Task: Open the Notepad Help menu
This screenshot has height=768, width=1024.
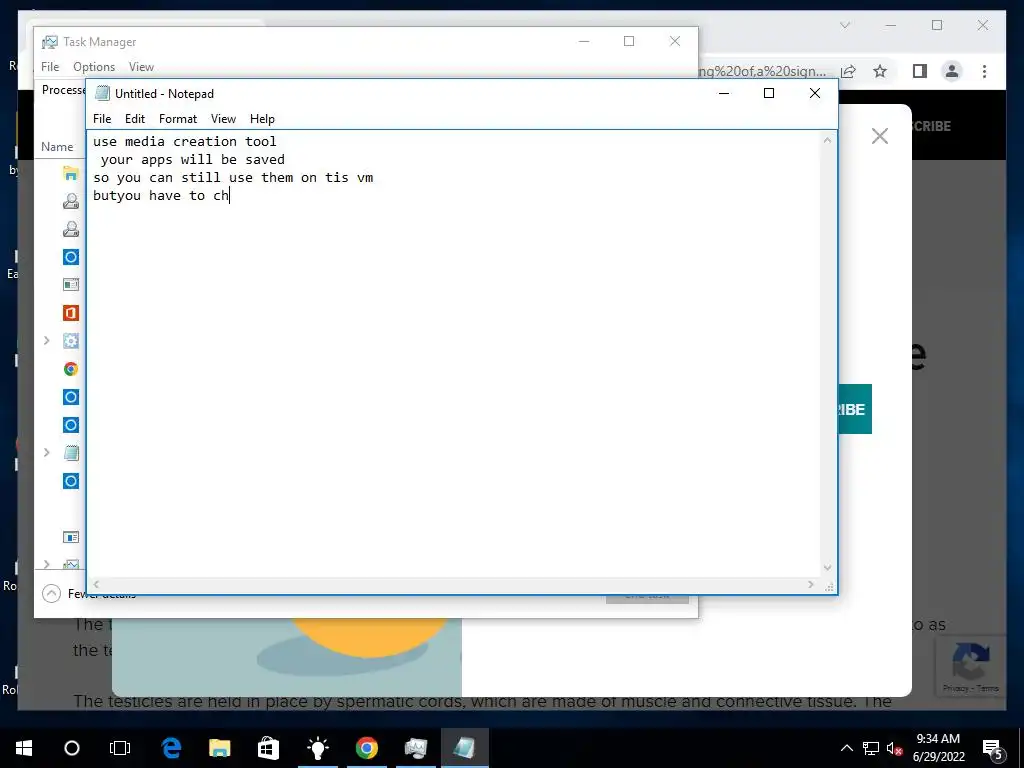Action: pyautogui.click(x=262, y=119)
